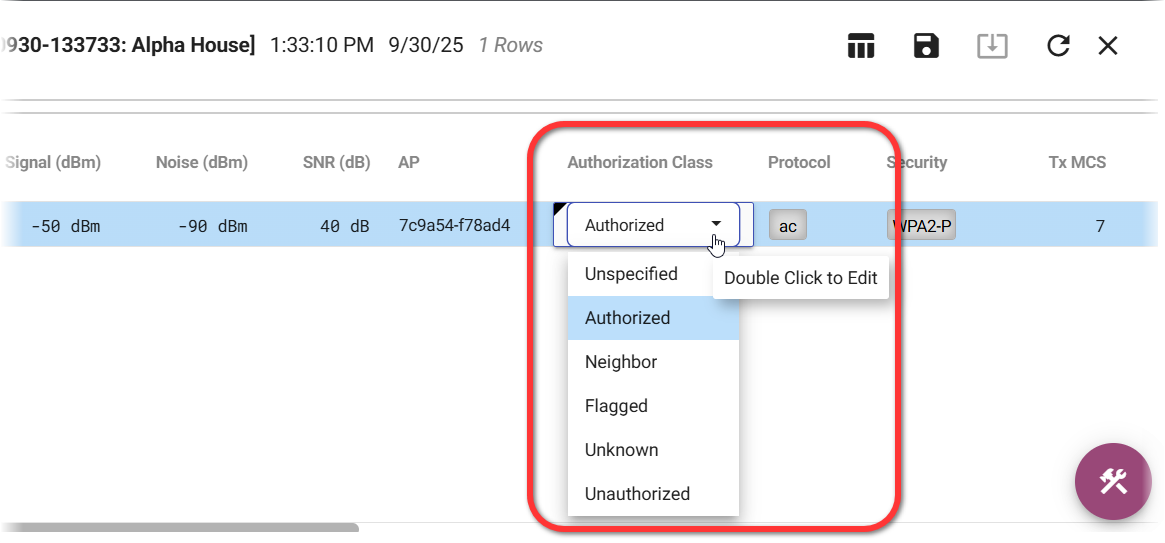1165x543 pixels.
Task: Open the purple tools floating button
Action: pyautogui.click(x=1113, y=482)
